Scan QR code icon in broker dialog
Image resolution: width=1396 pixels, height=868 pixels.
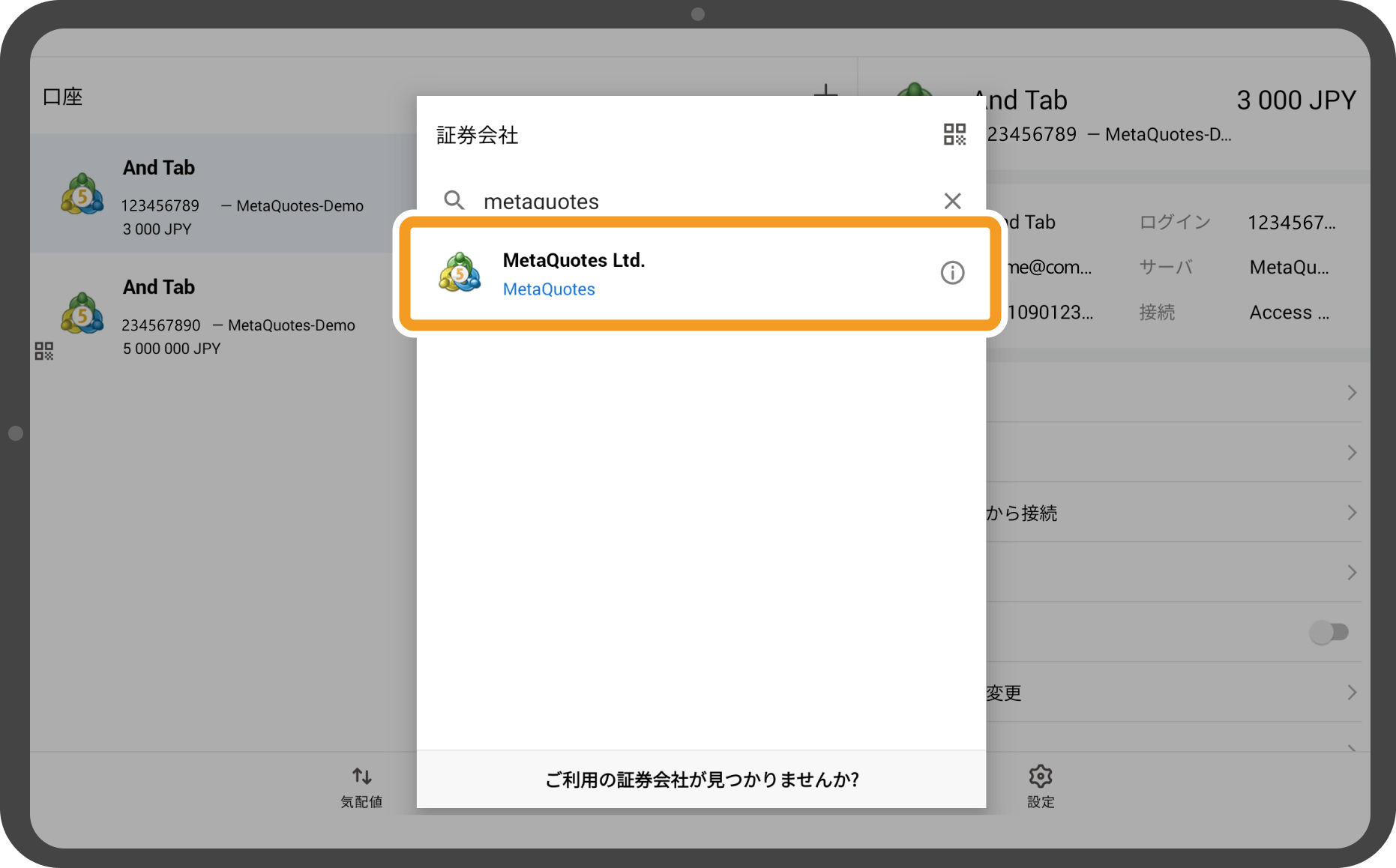pyautogui.click(x=954, y=135)
